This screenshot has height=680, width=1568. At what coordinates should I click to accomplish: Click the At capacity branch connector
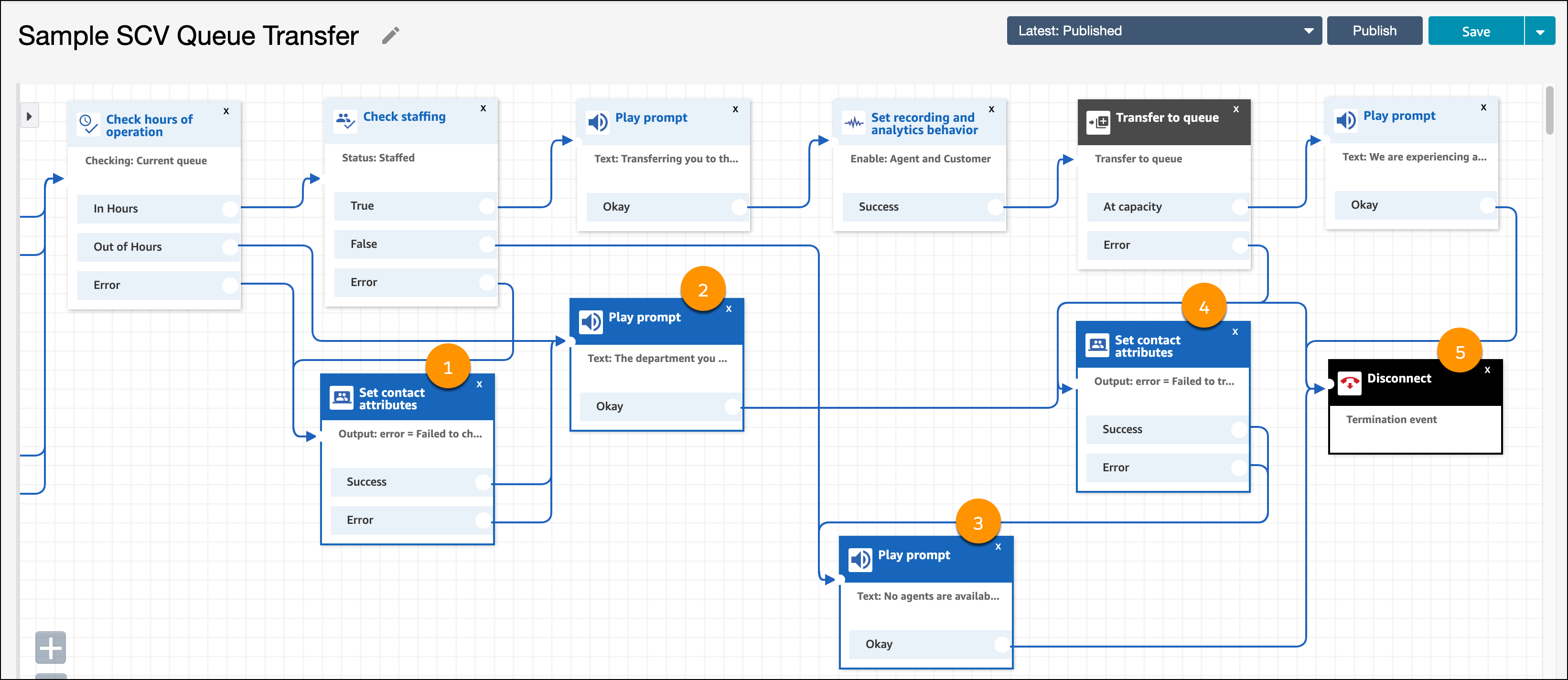1239,207
